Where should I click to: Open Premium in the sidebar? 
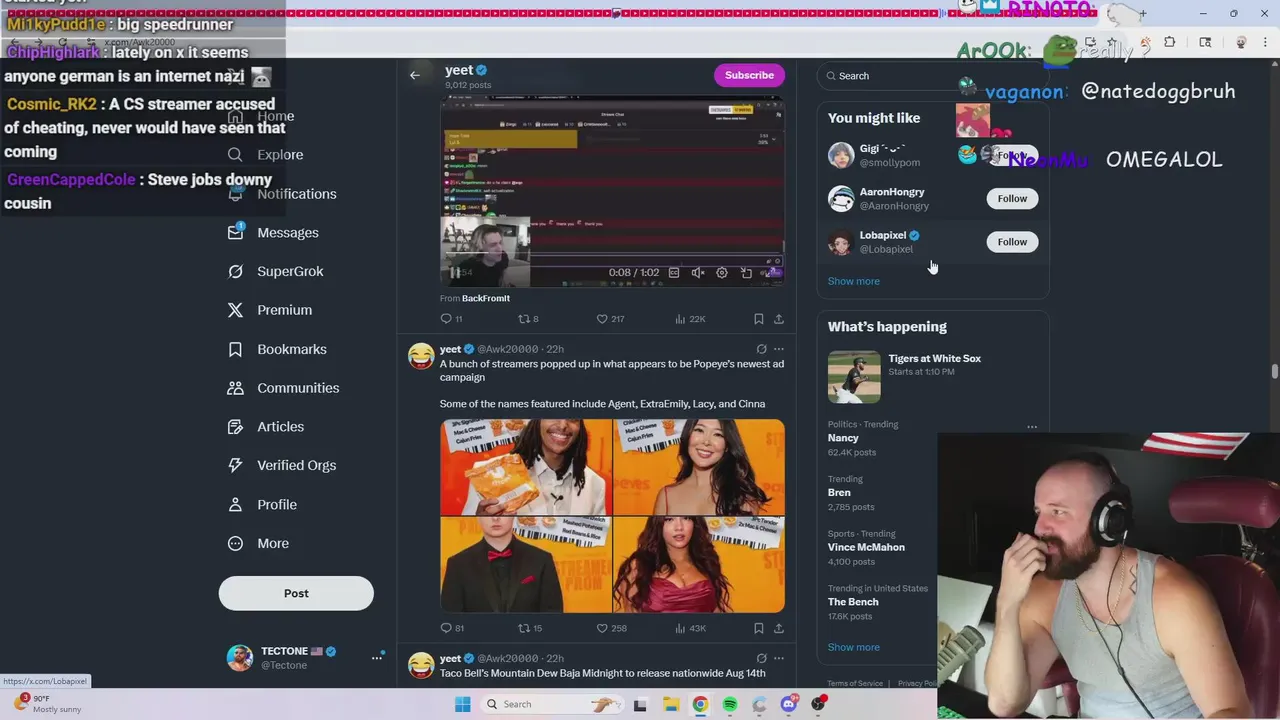coord(270,310)
